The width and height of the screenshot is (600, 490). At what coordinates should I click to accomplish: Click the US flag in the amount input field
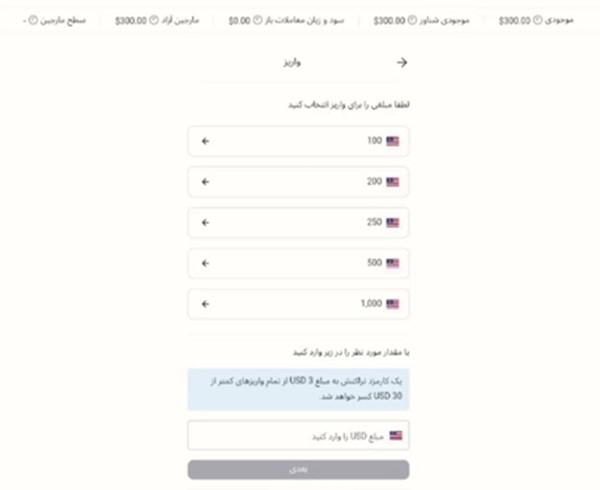[x=396, y=436]
